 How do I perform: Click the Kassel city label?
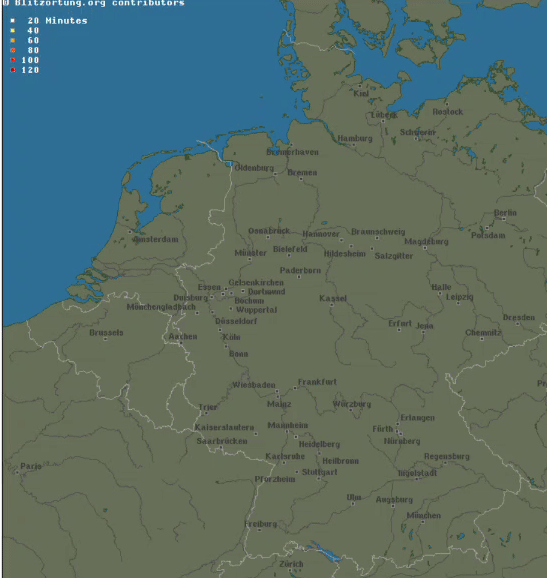pyautogui.click(x=333, y=298)
